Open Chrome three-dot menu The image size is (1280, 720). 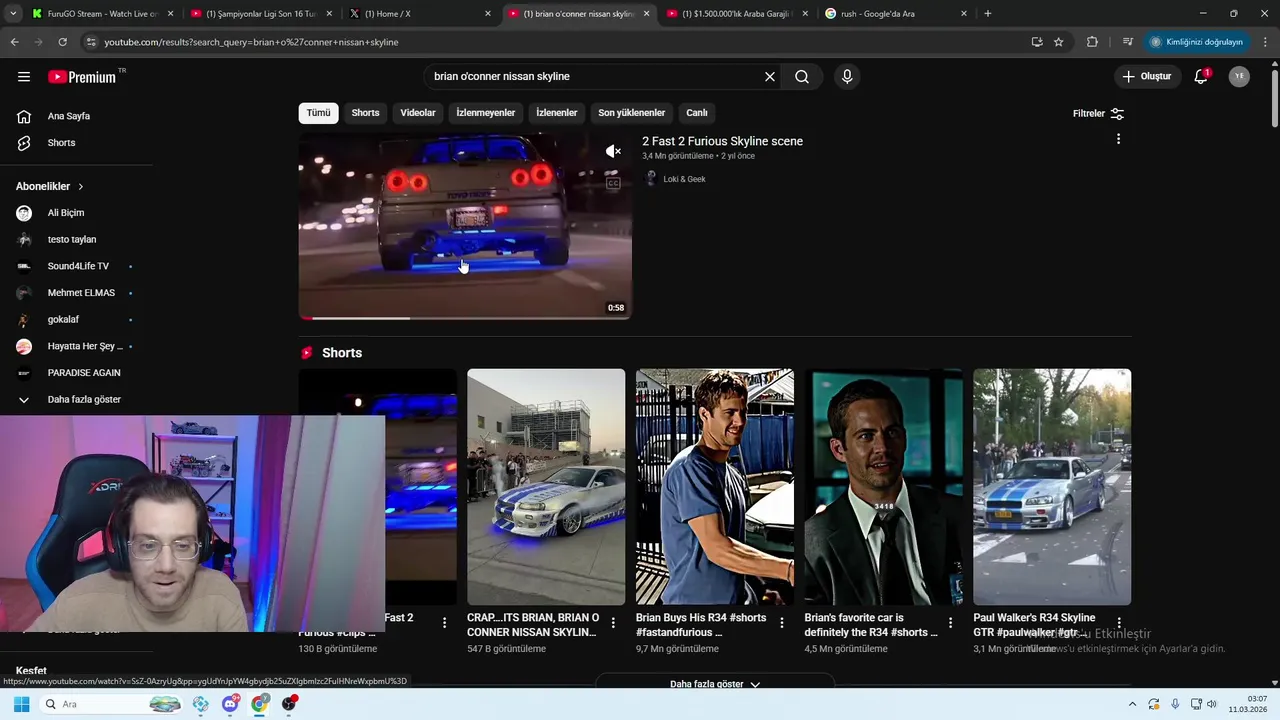1266,42
